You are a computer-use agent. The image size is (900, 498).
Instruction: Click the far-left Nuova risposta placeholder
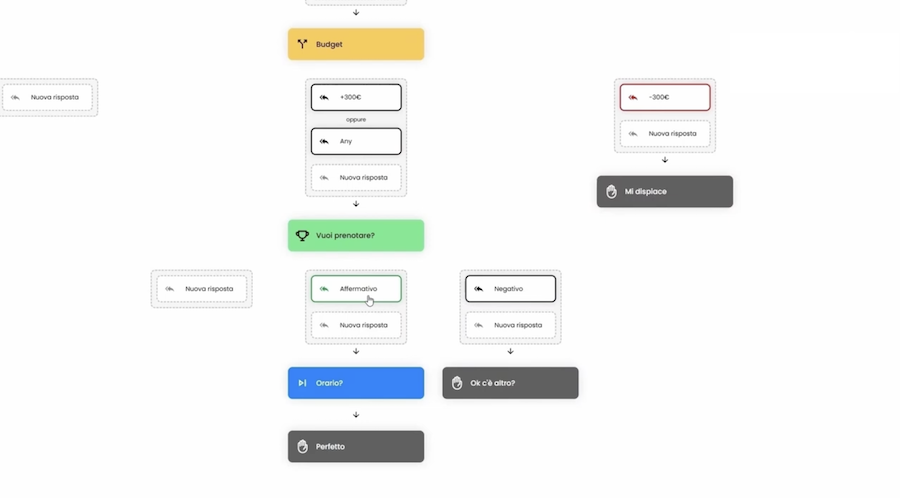pyautogui.click(x=47, y=98)
